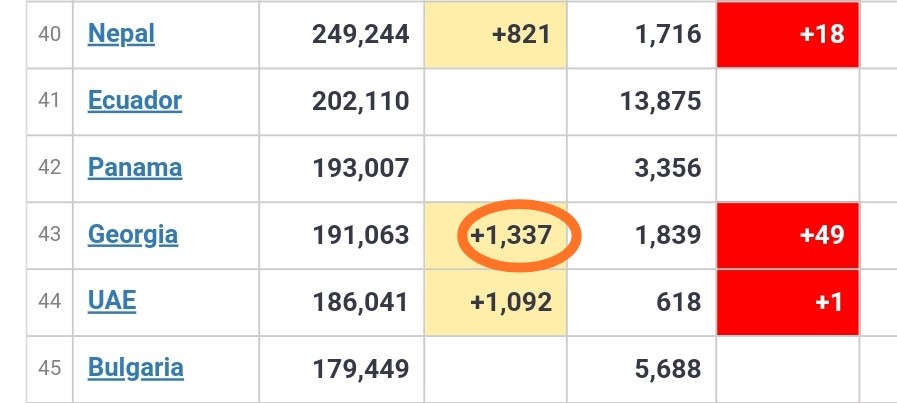Click Bulgaria's total deaths 5,688
The width and height of the screenshot is (897, 403).
pyautogui.click(x=668, y=369)
